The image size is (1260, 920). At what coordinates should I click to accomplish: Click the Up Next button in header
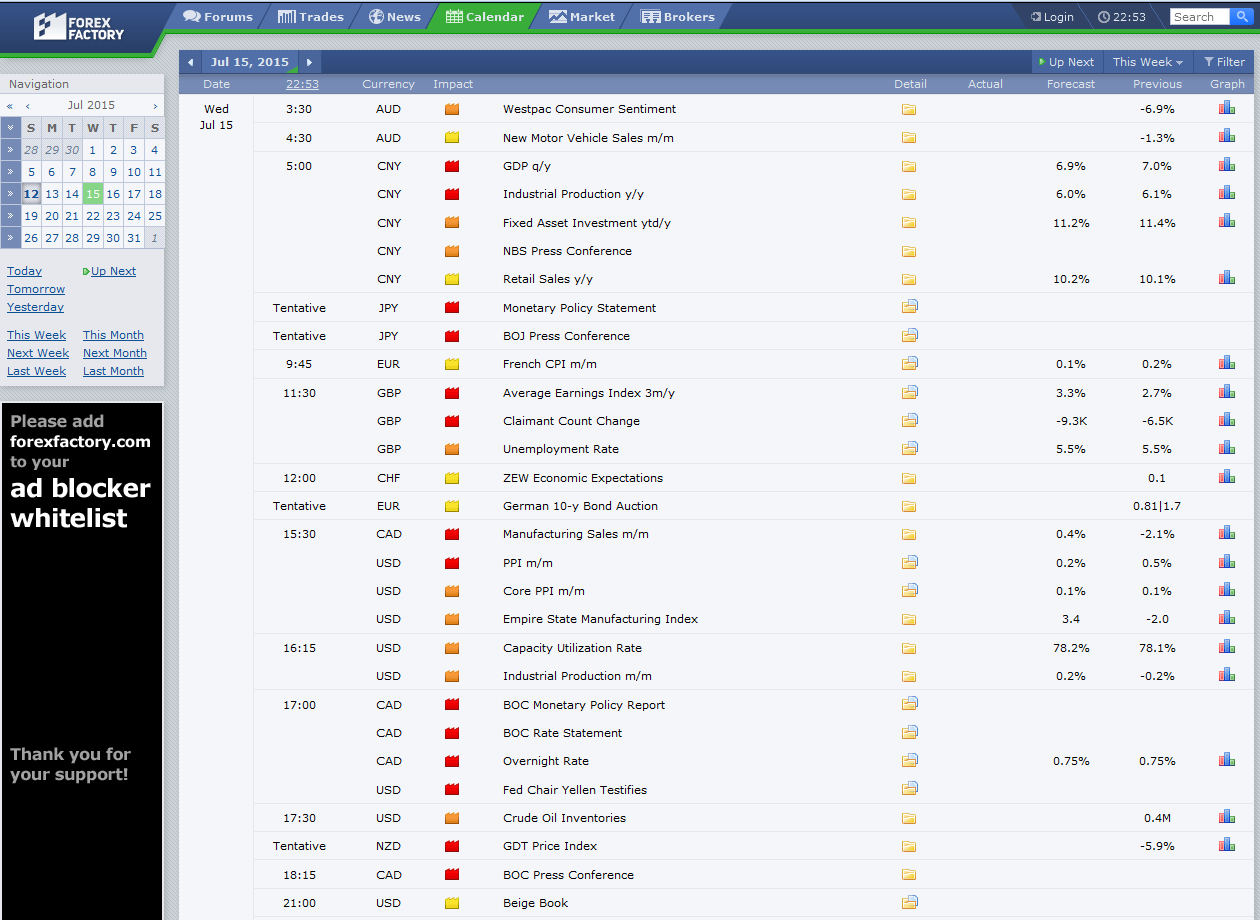click(1067, 62)
